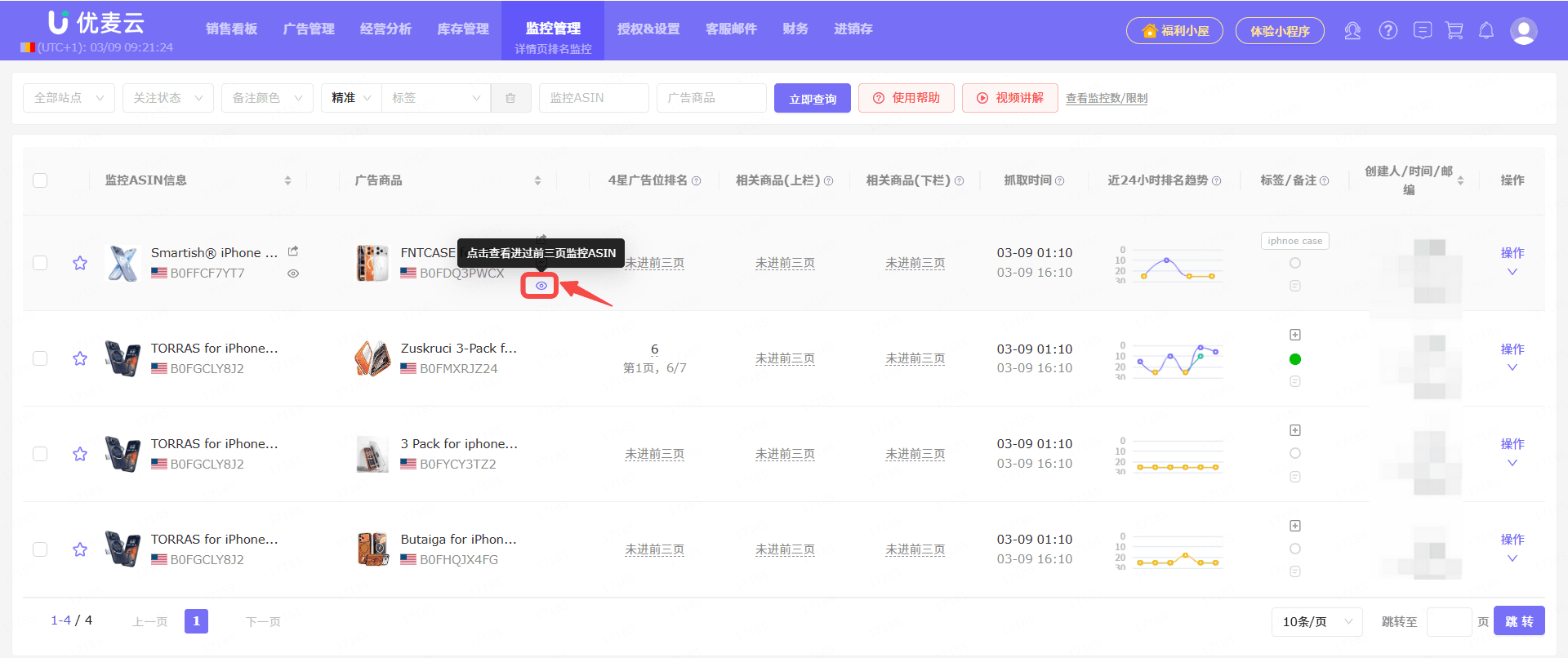Open the 关注状态 dropdown
Viewport: 1568px width, 658px height.
[168, 98]
